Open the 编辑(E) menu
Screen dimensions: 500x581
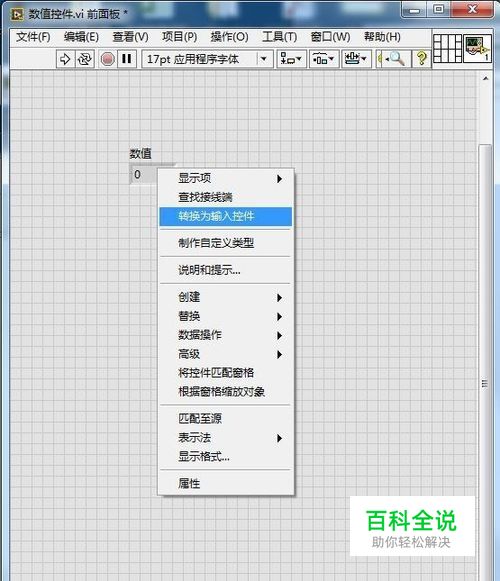[81, 37]
